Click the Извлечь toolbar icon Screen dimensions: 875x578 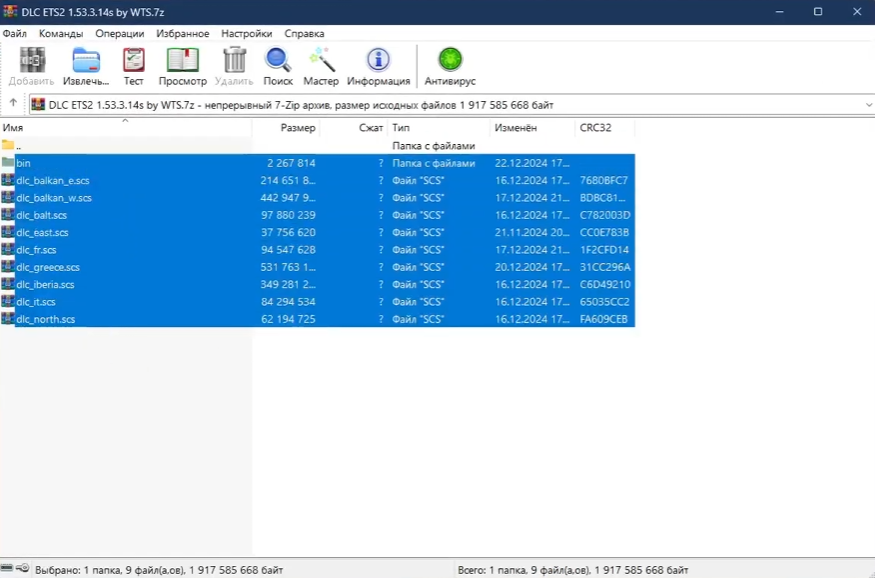click(86, 60)
